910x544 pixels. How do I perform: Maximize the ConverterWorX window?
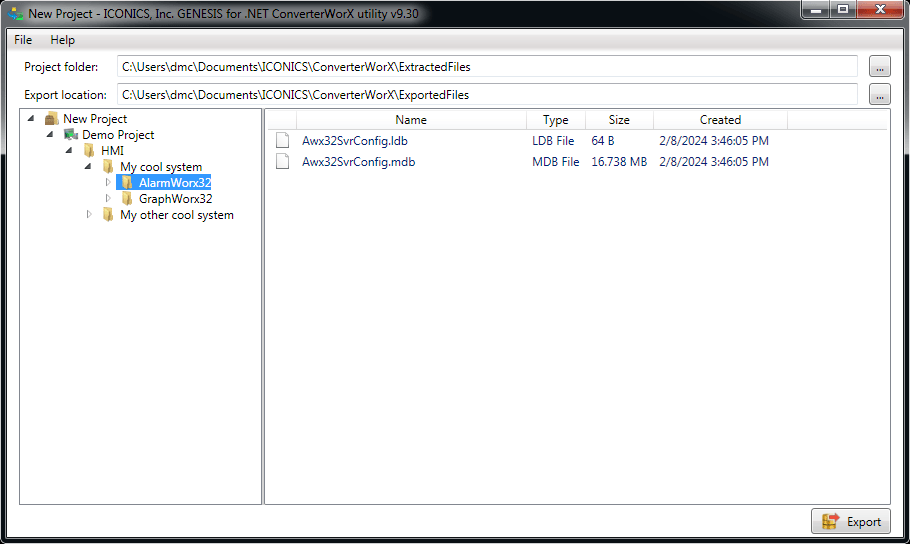843,9
